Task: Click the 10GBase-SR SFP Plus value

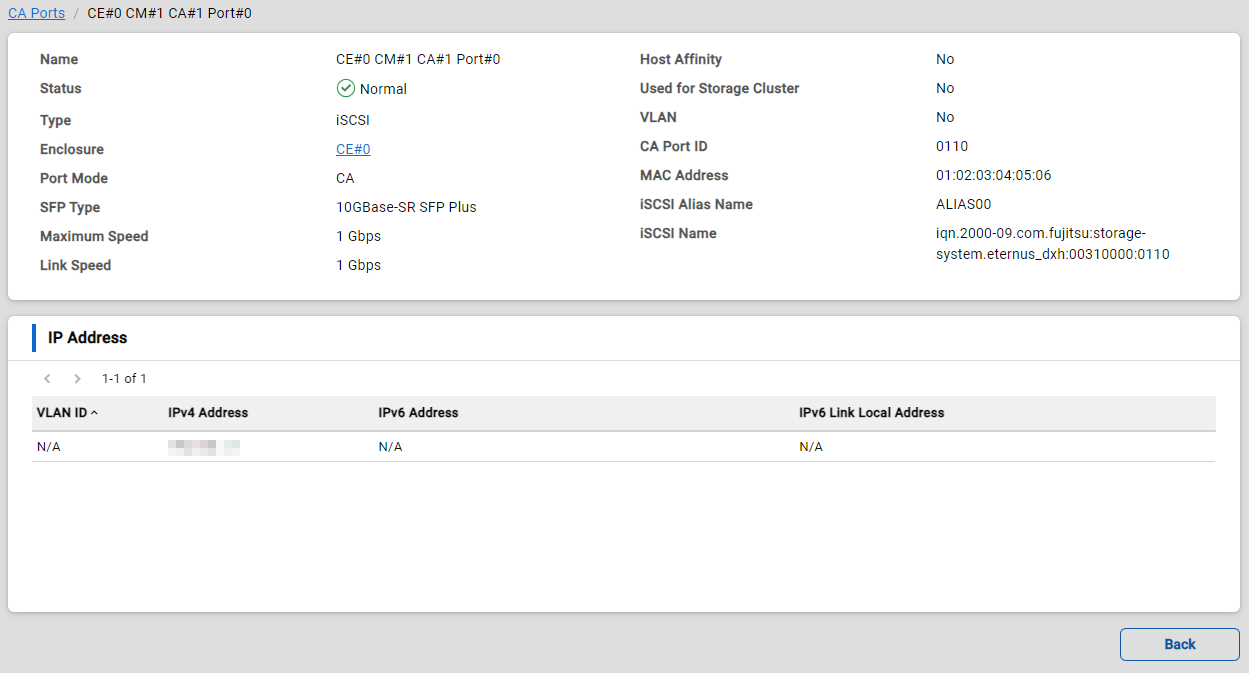Action: tap(406, 207)
